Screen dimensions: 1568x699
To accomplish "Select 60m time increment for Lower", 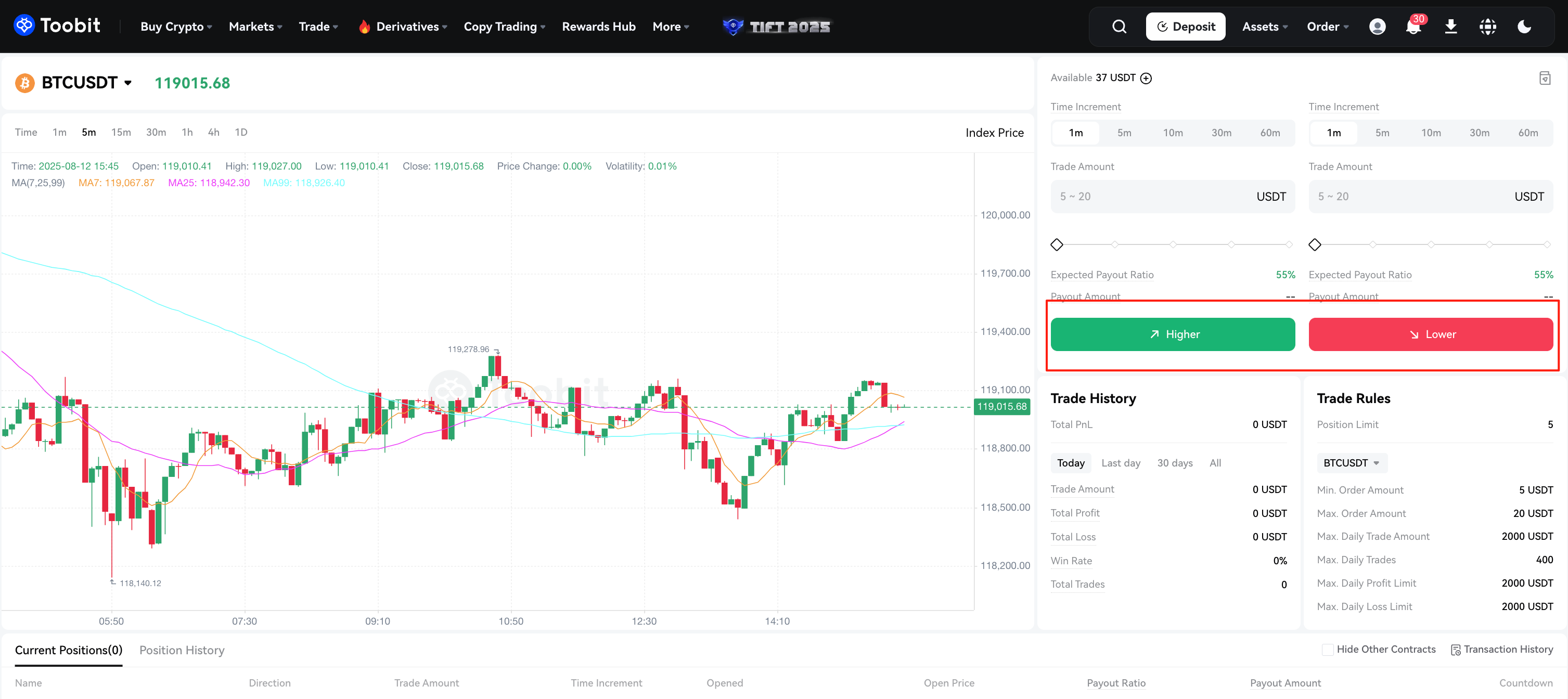I will coord(1528,133).
